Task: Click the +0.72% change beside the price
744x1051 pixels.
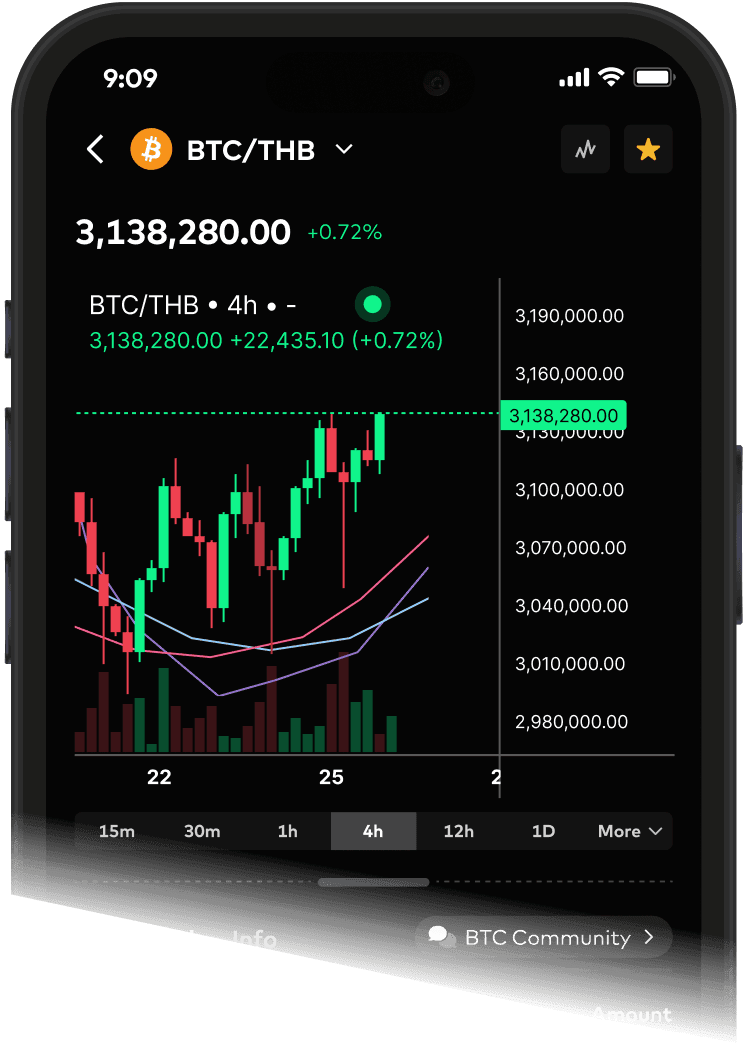Action: coord(345,233)
